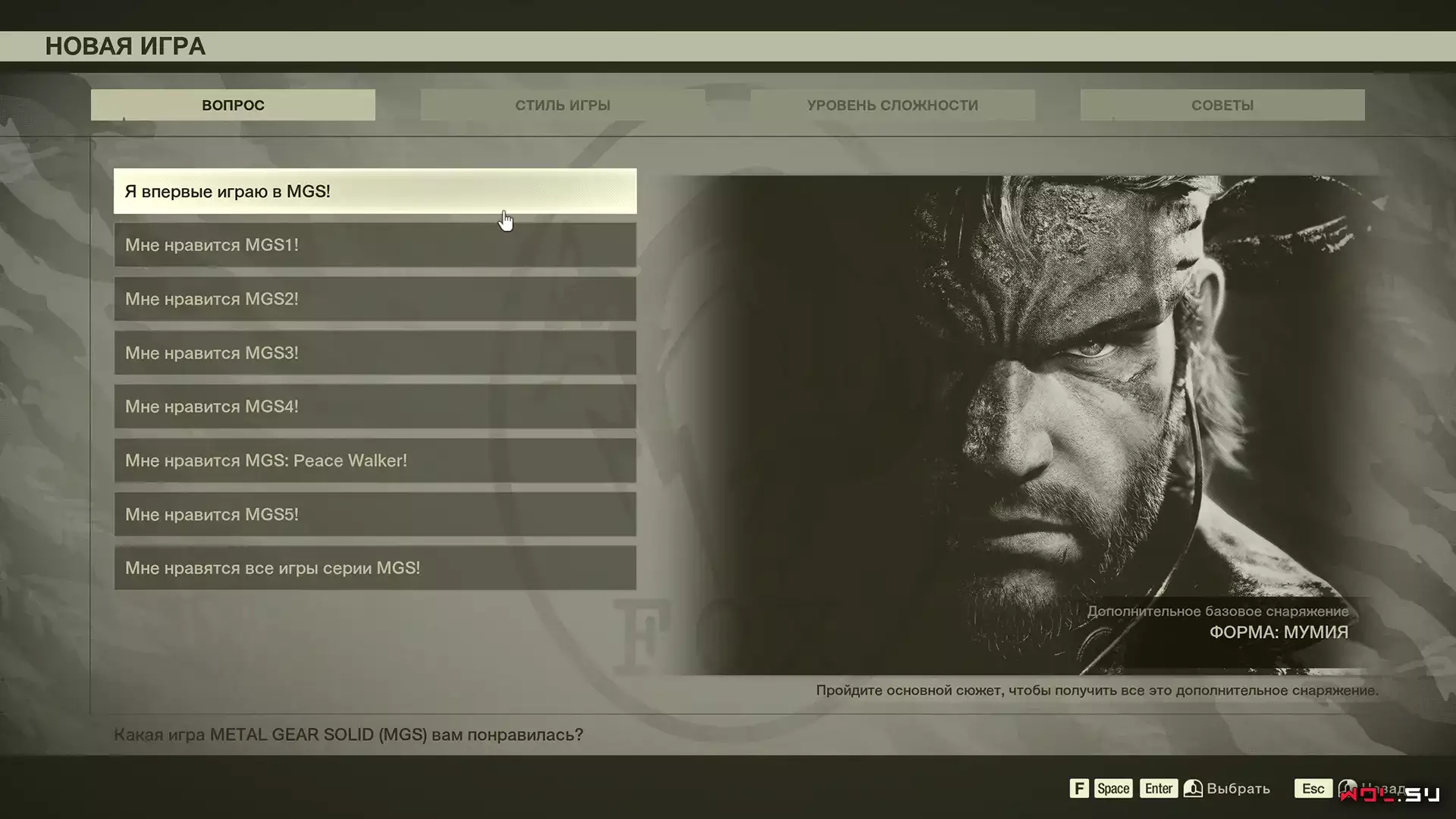Open the Стиль игры tab
The image size is (1456, 819).
coord(563,105)
